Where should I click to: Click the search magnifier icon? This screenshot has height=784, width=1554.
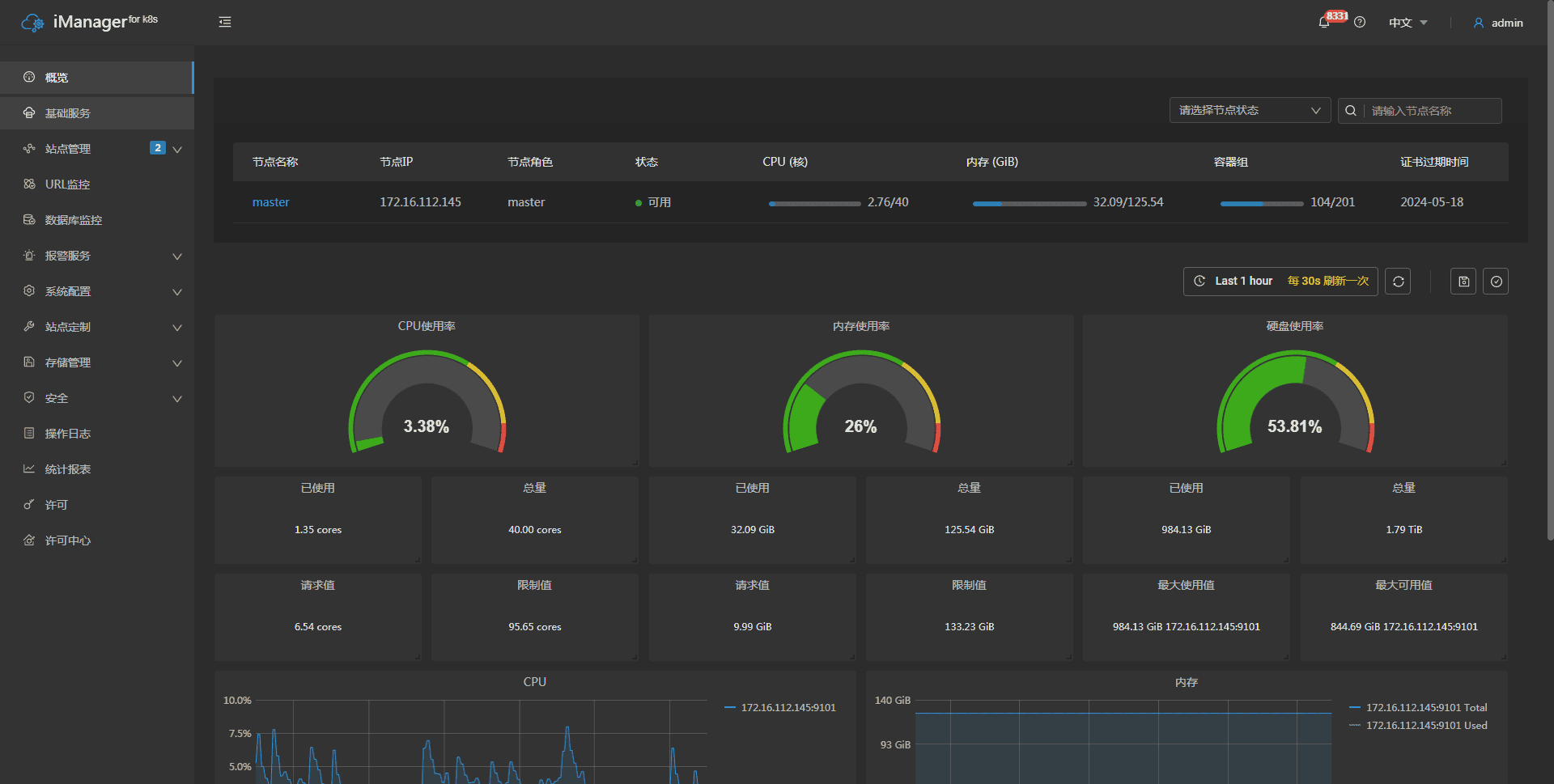pos(1351,111)
